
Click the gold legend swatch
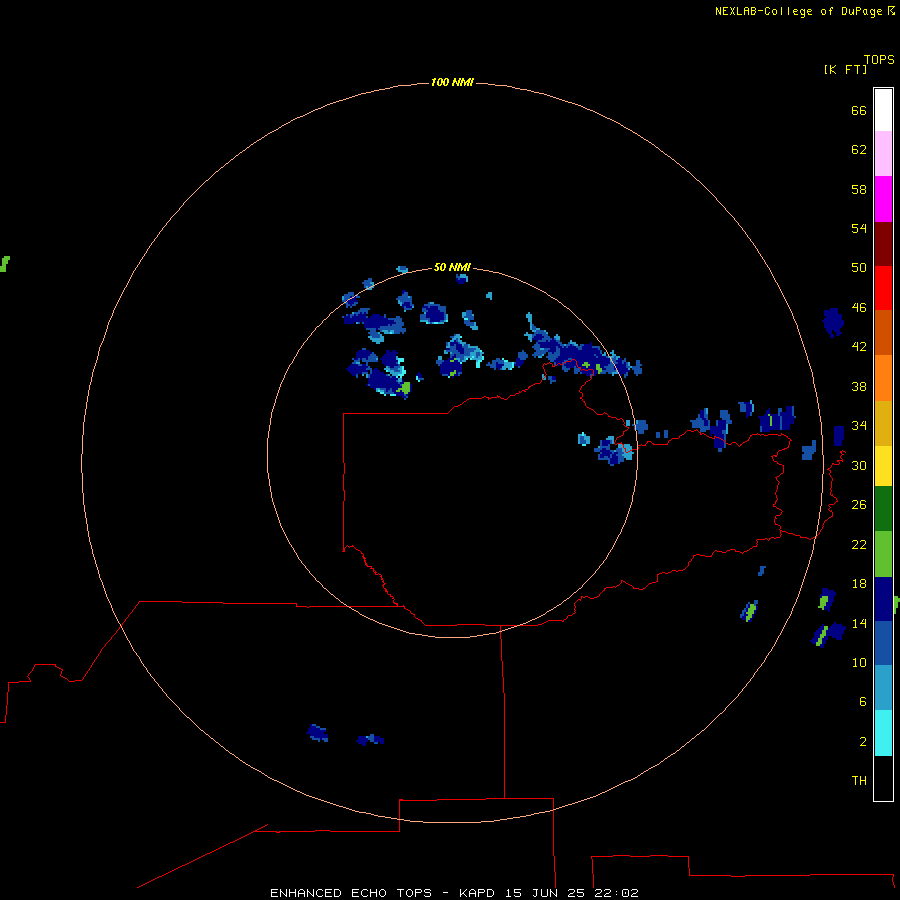(883, 423)
